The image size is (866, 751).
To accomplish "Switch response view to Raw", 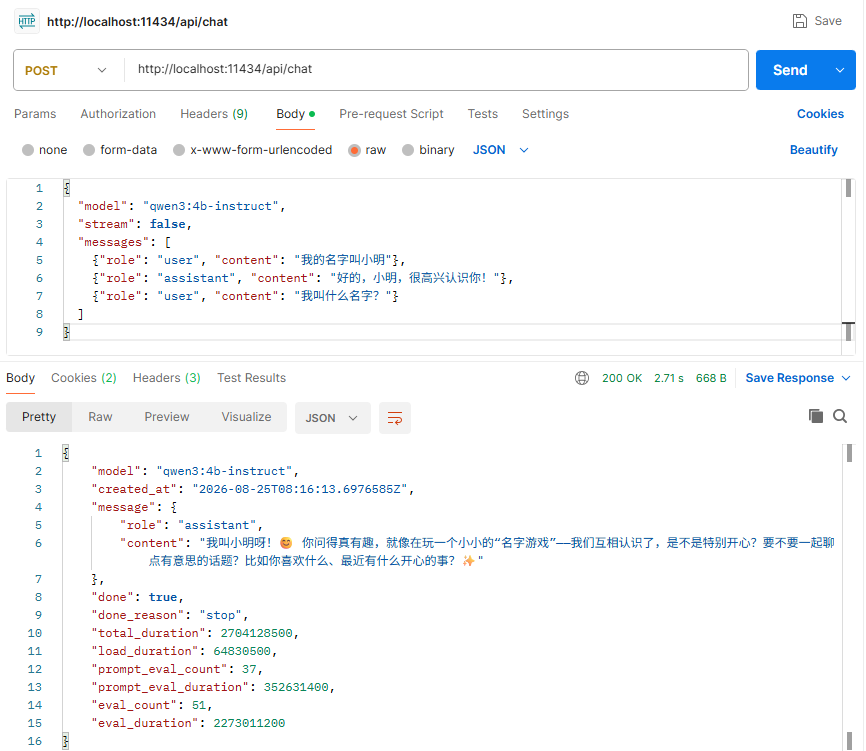I will tap(100, 417).
